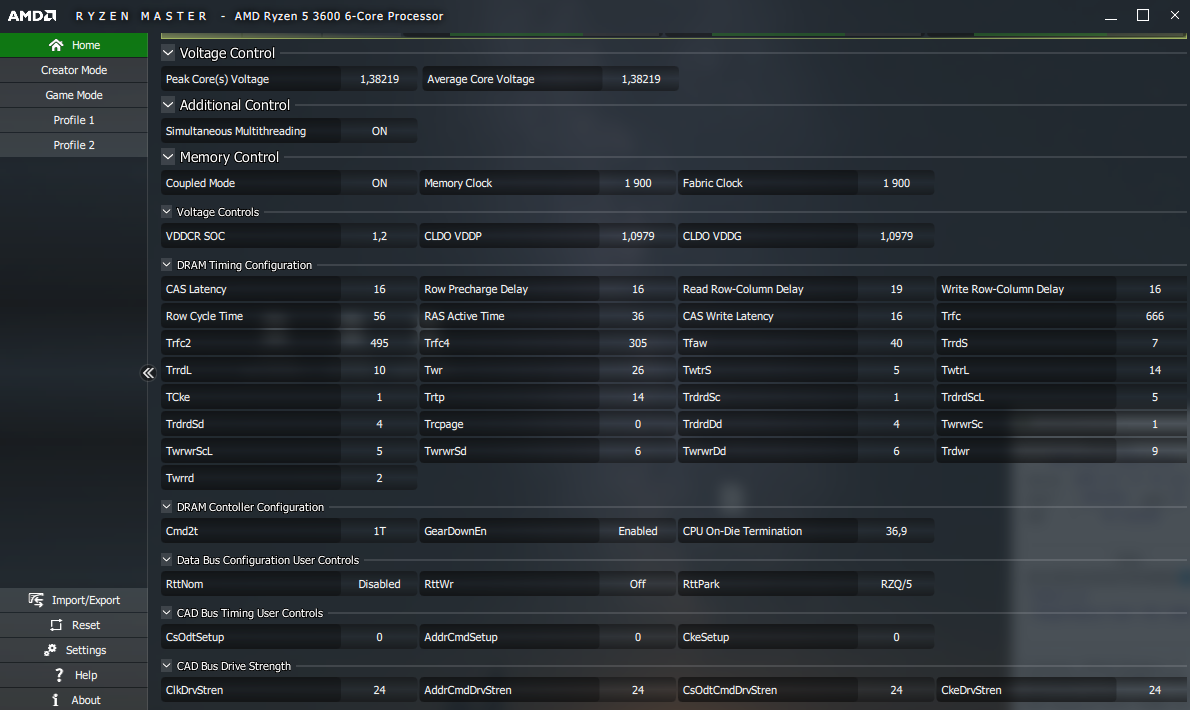The height and width of the screenshot is (710, 1190).
Task: Toggle Coupled Mode ON value
Action: (379, 184)
